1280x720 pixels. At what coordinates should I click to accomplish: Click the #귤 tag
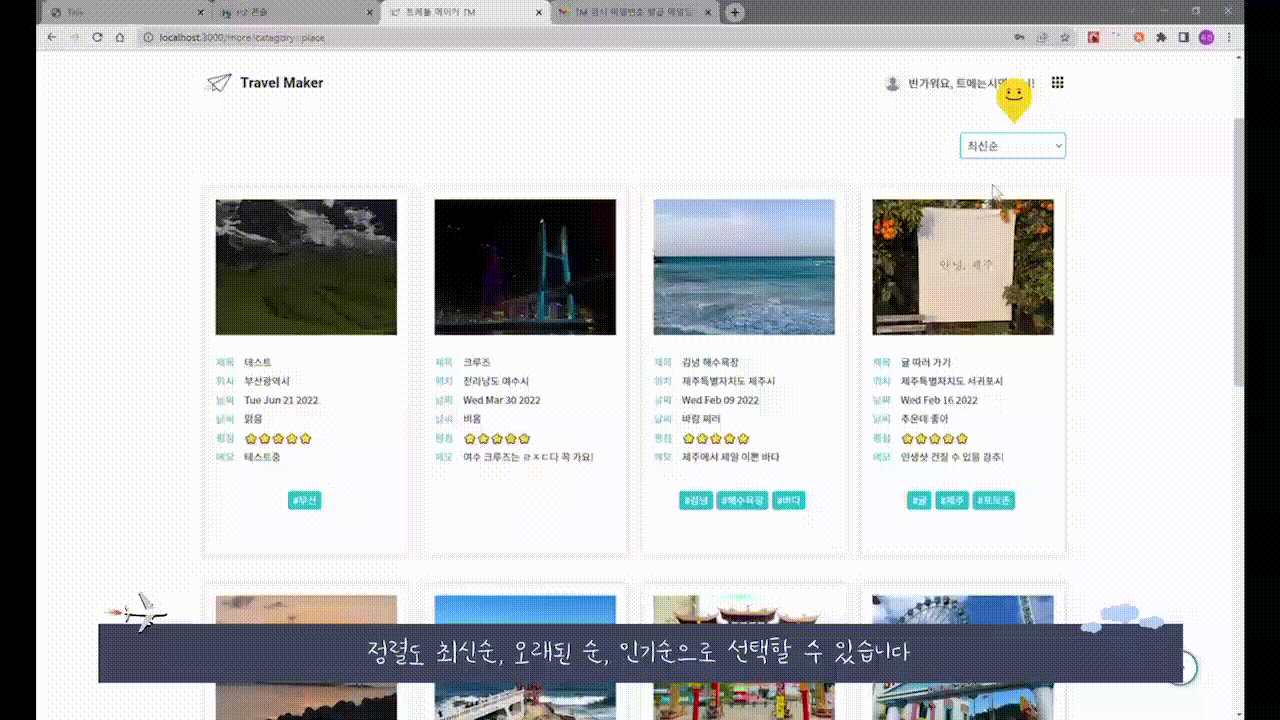919,500
